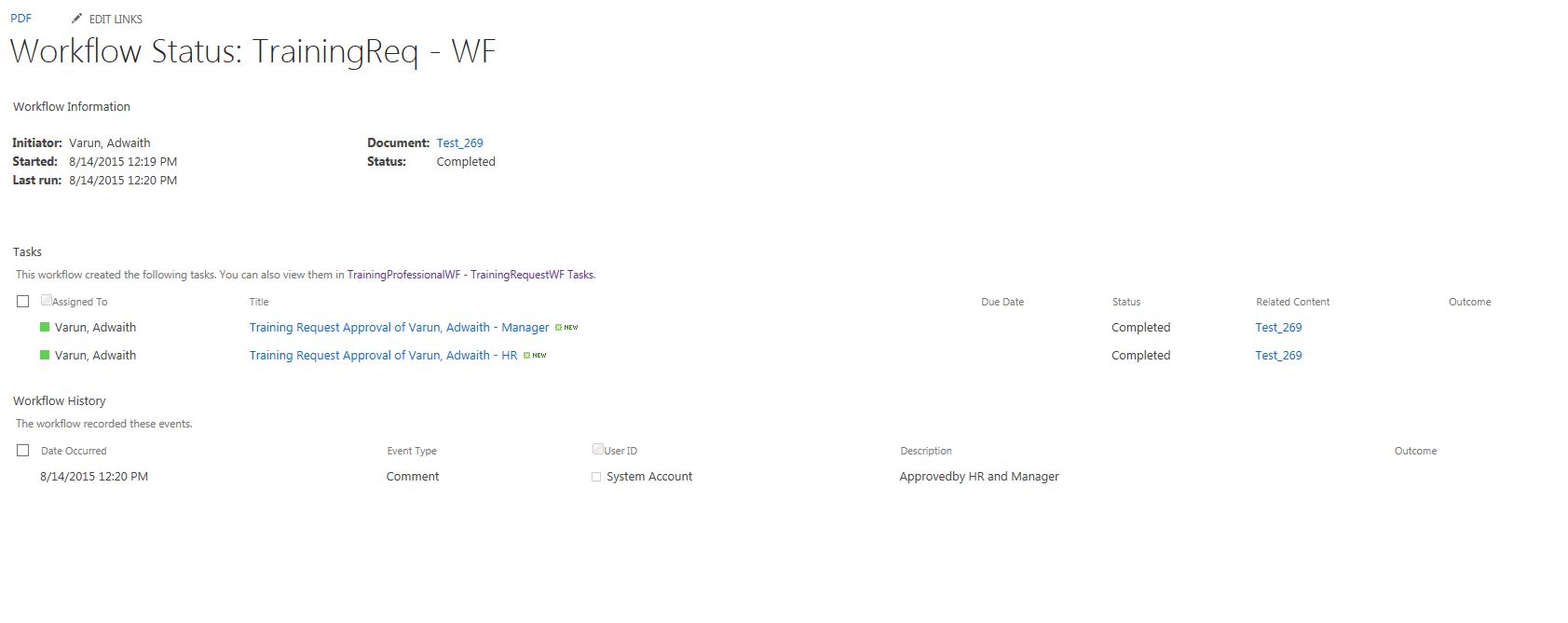Click green status square of Manager task row
1568x623 pixels.
(45, 327)
